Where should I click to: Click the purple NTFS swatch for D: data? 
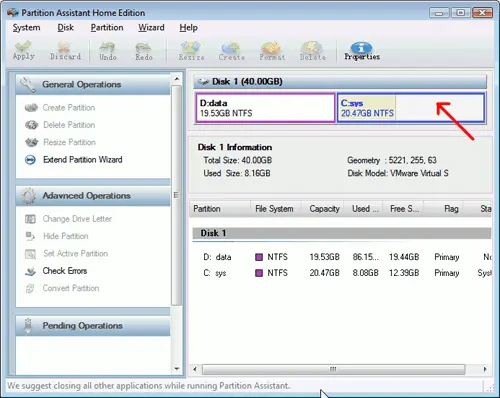pyautogui.click(x=259, y=257)
